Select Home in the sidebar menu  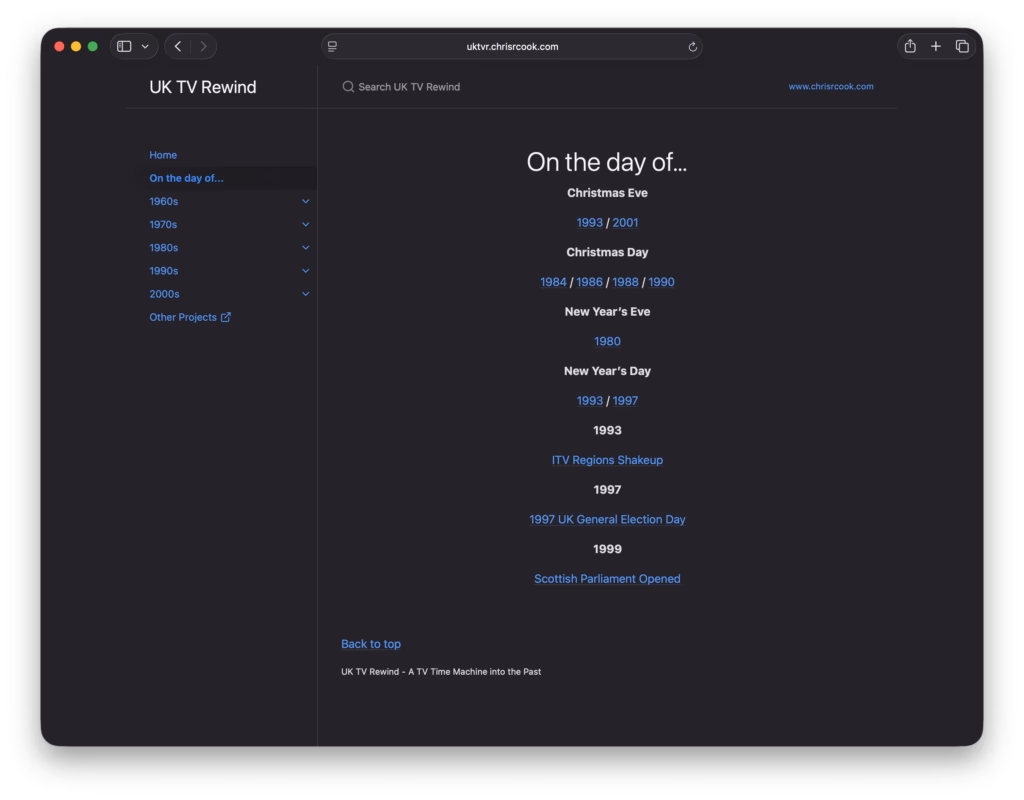[x=163, y=155]
